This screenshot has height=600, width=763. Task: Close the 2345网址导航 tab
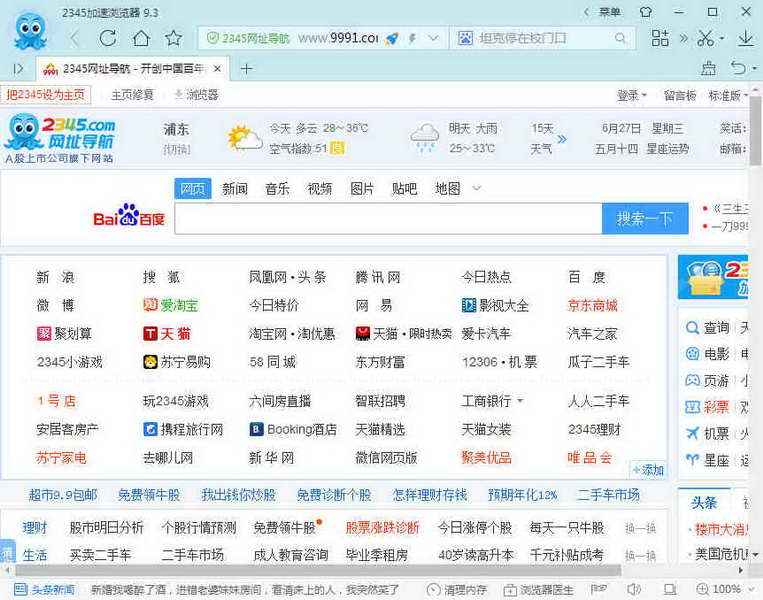(x=218, y=69)
